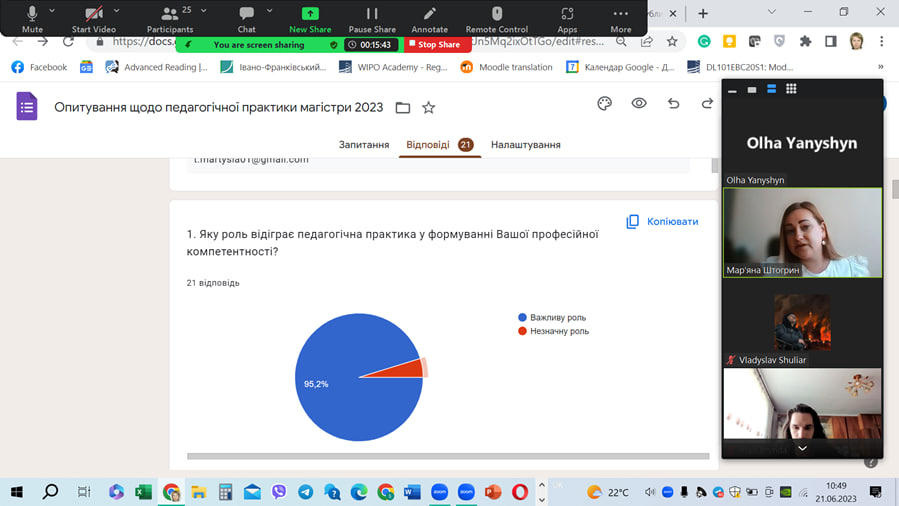This screenshot has height=506, width=899.
Task: Open Chrome three-dot menu
Action: [882, 41]
